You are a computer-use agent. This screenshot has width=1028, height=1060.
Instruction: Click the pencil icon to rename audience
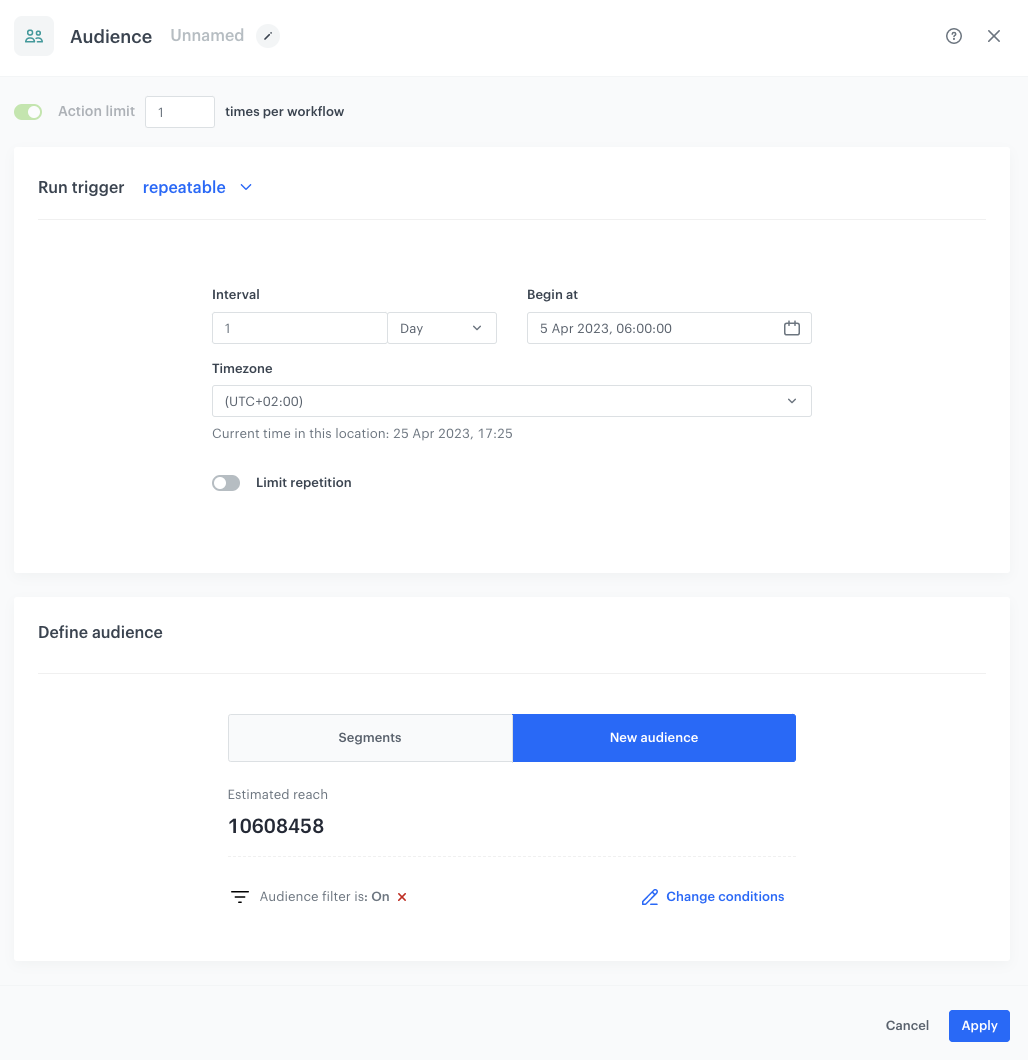tap(267, 36)
